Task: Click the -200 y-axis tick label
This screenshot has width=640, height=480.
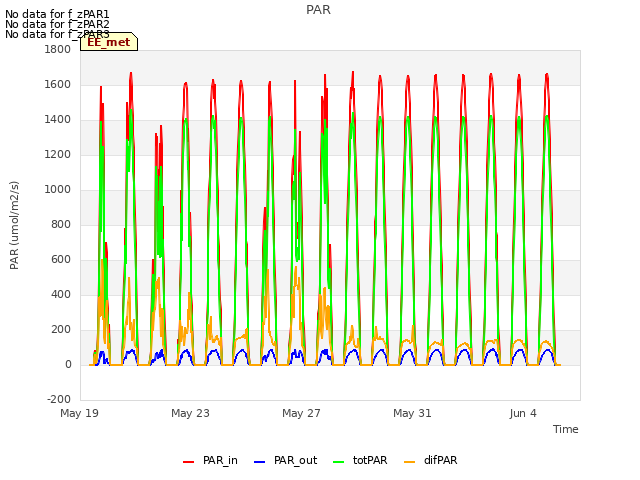Action: tap(59, 399)
